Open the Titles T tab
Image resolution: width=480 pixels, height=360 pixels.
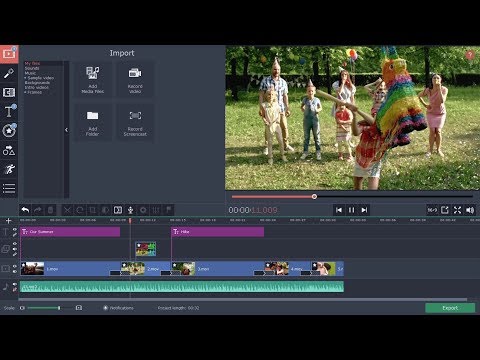tap(9, 111)
